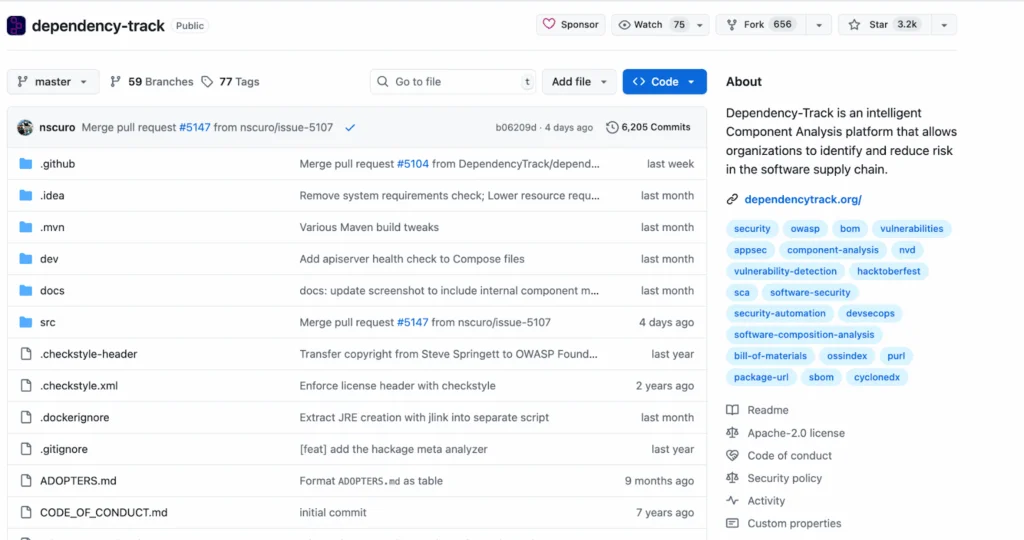Open the Apache-2.0 license link
The image size is (1024, 540).
pos(796,433)
